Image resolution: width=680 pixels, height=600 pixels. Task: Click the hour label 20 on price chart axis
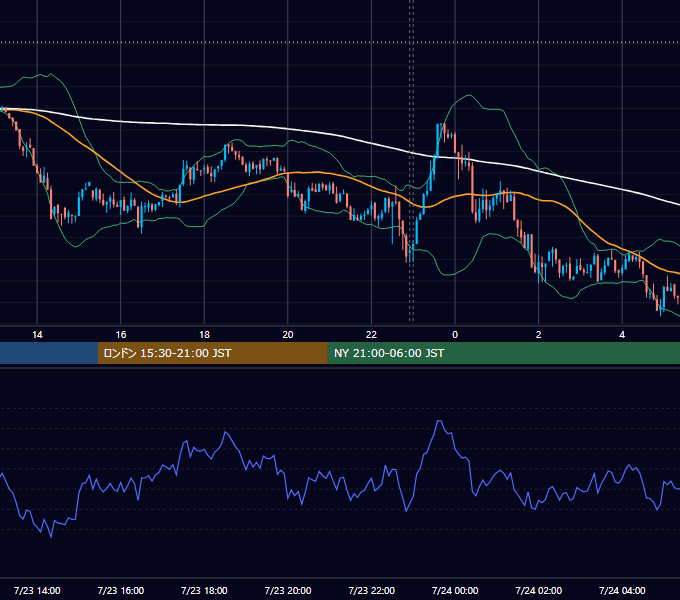click(288, 335)
